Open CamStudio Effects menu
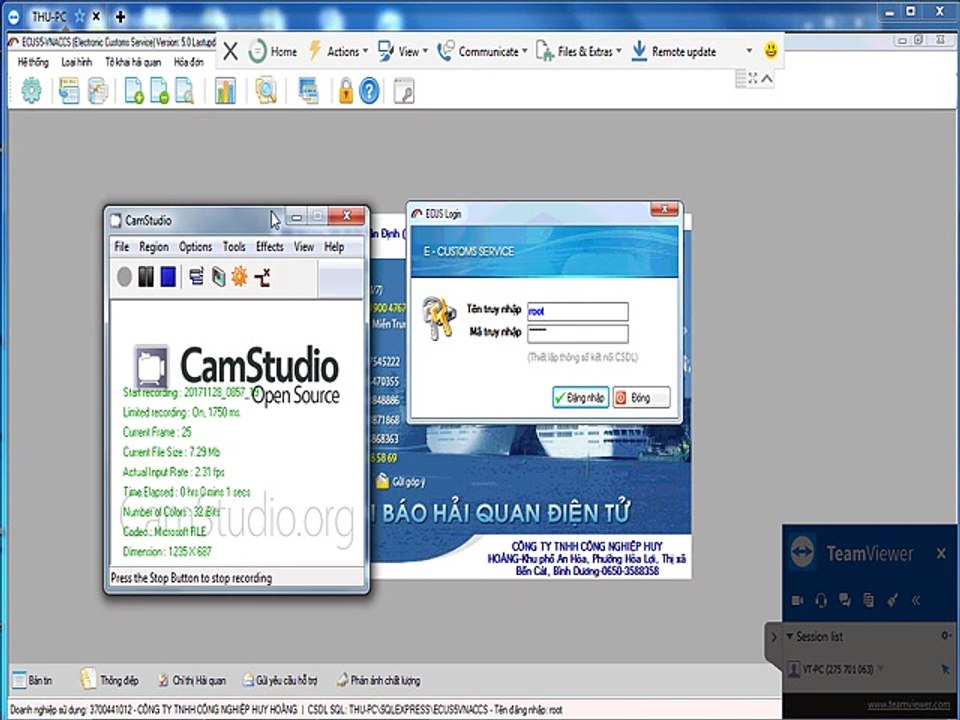 269,247
